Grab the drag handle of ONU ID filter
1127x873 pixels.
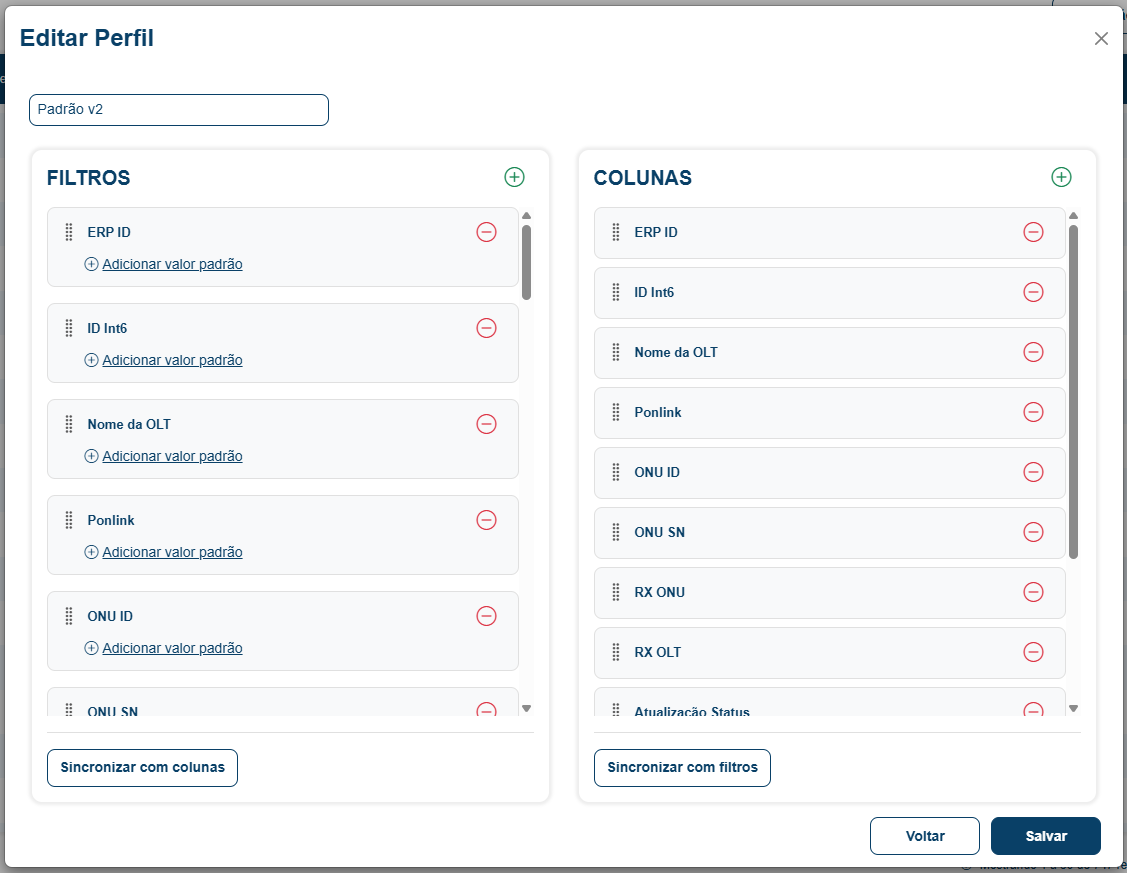click(x=69, y=616)
